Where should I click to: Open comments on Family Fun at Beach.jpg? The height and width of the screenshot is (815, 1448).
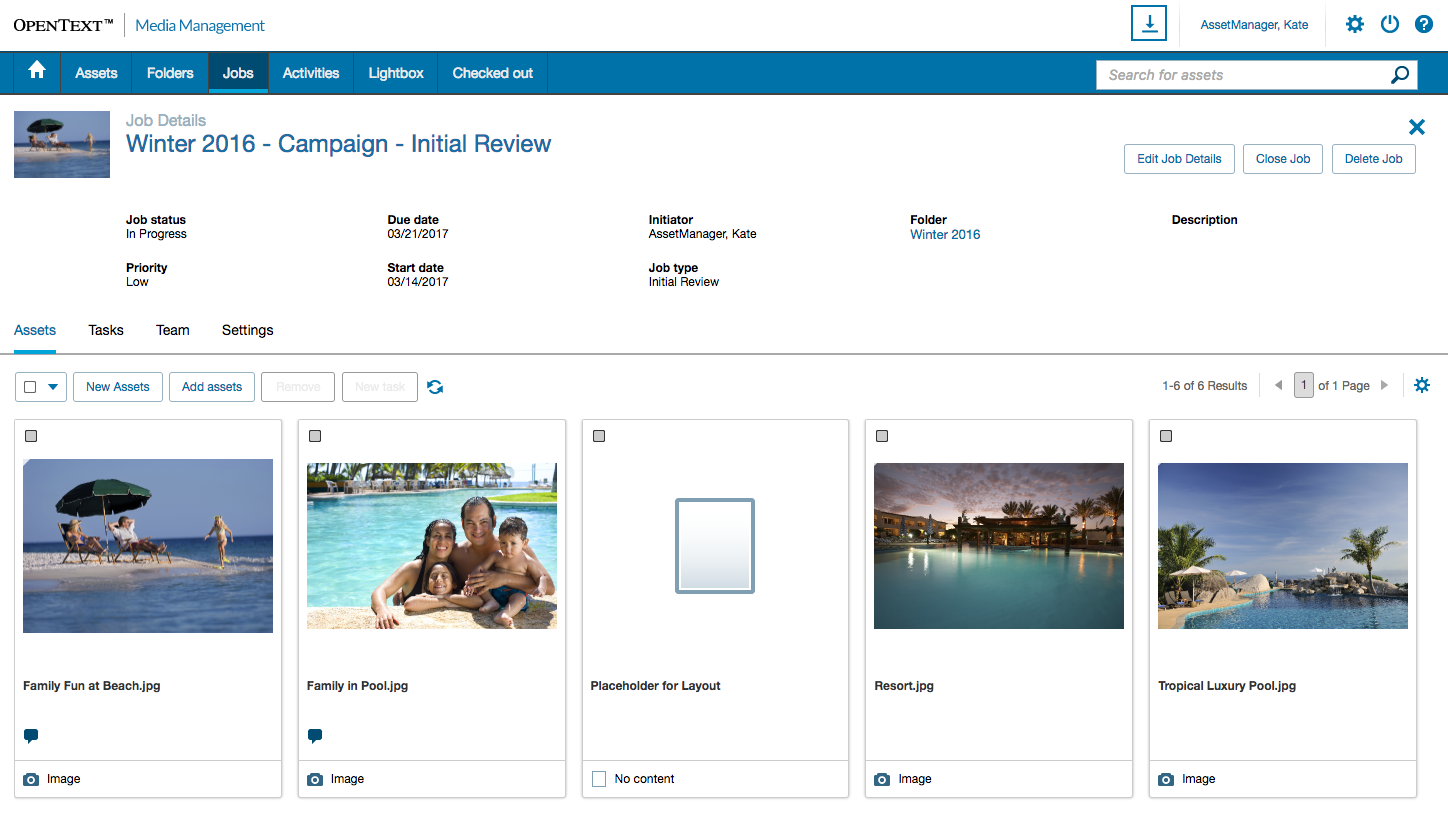pos(31,736)
